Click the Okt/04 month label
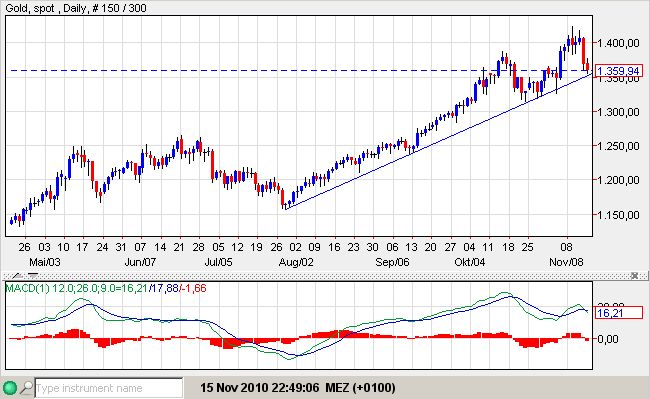 click(x=470, y=262)
